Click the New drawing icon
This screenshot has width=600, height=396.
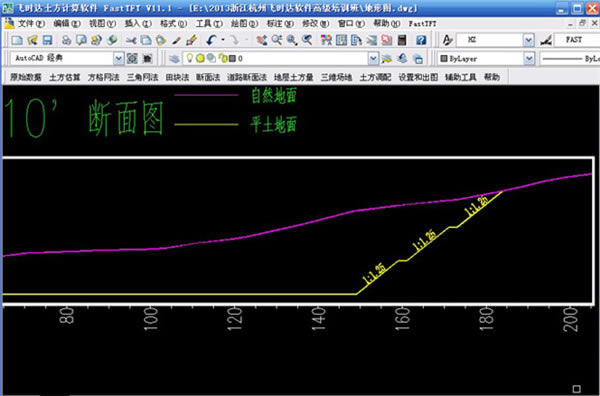(x=17, y=40)
